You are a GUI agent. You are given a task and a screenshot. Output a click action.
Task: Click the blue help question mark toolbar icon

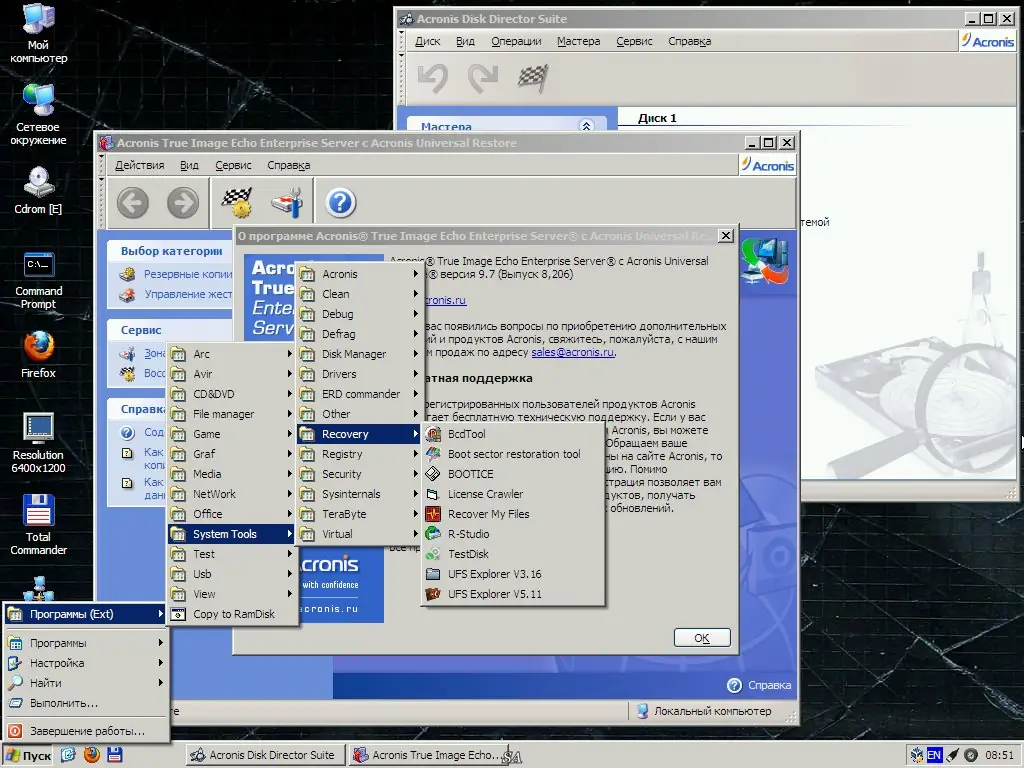[x=340, y=202]
